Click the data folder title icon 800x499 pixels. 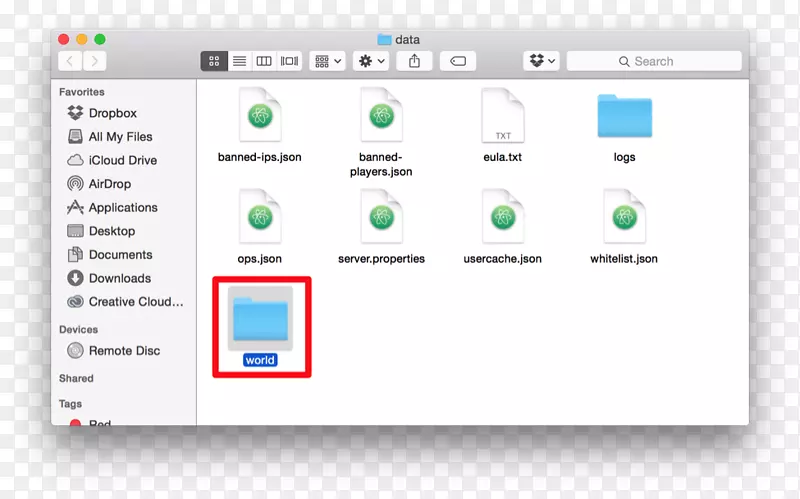coord(384,39)
